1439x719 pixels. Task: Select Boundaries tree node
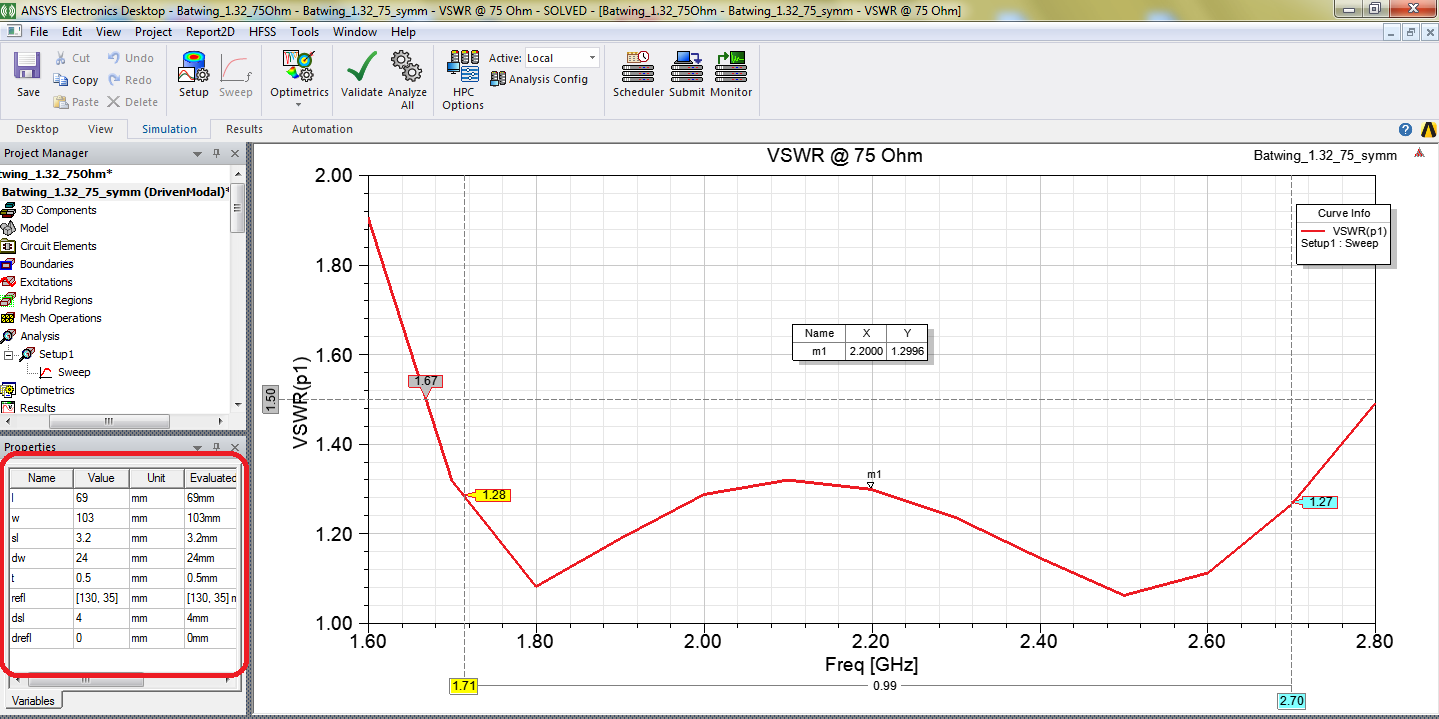click(x=46, y=264)
